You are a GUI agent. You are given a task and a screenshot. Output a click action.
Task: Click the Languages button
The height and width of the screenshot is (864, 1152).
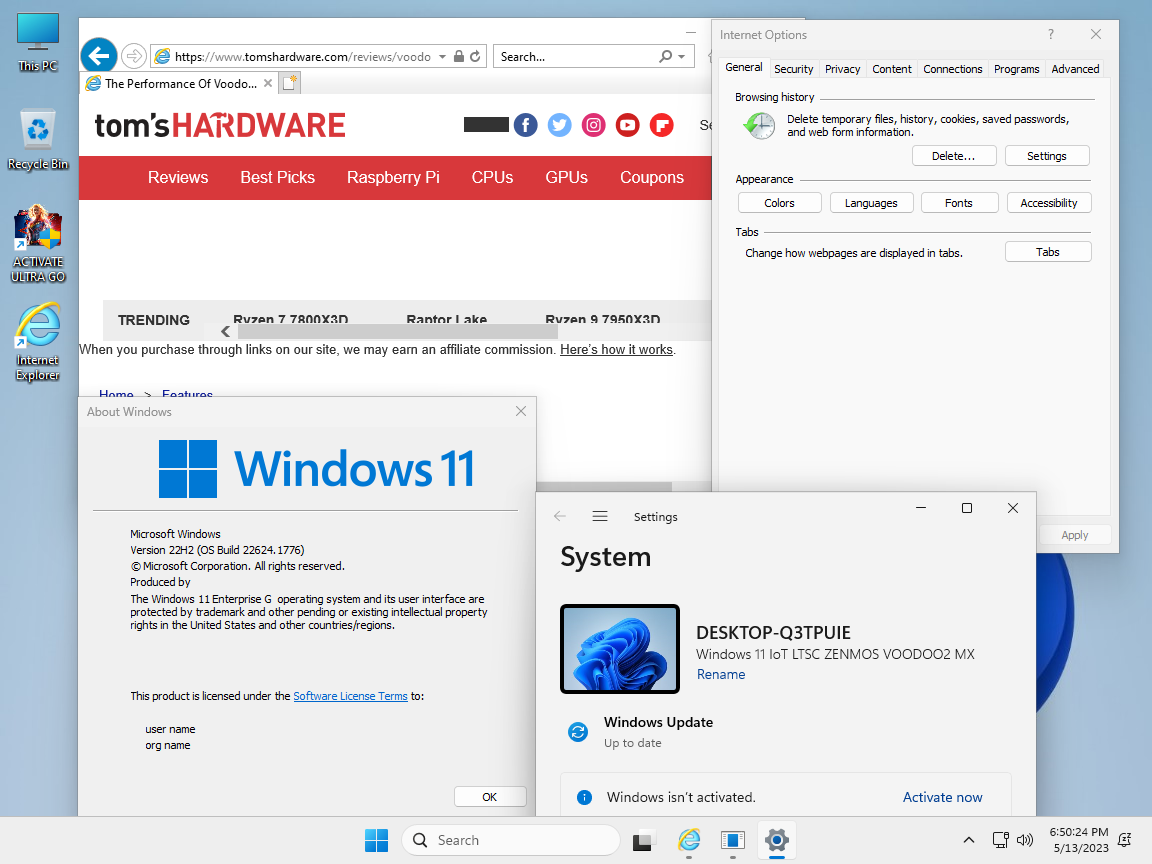coord(871,203)
